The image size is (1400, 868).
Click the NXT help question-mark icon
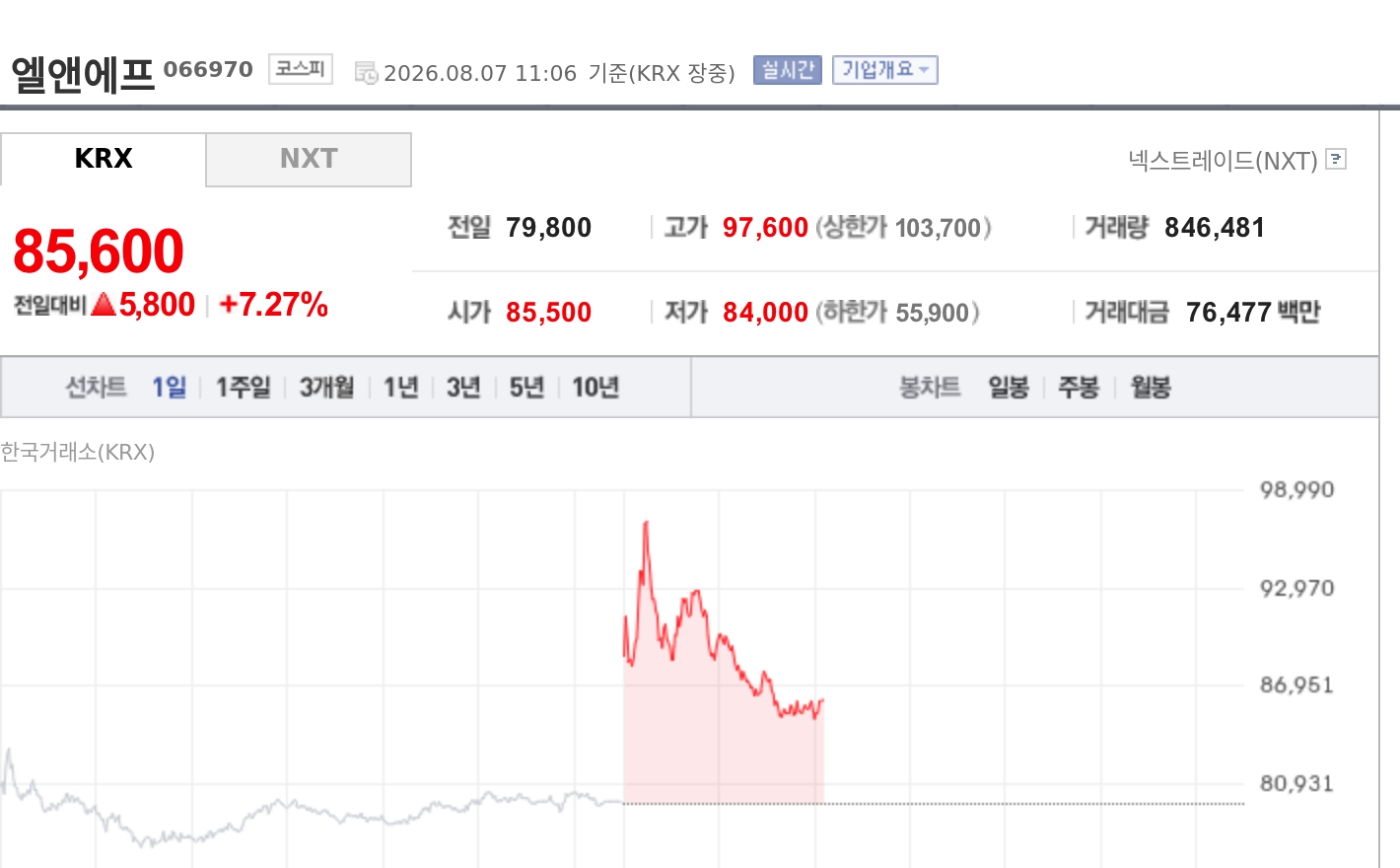(1336, 159)
